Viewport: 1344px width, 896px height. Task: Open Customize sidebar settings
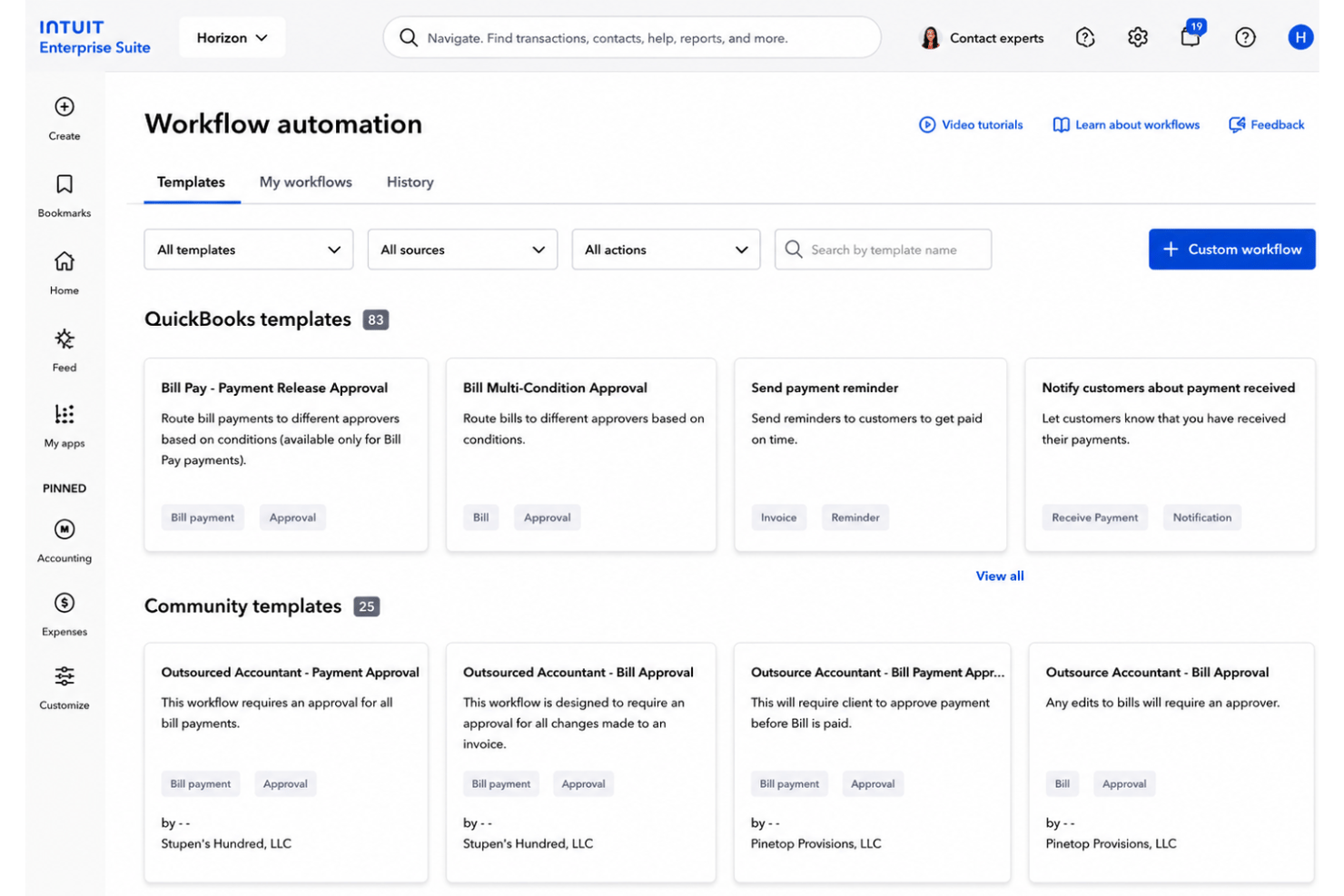(x=64, y=687)
